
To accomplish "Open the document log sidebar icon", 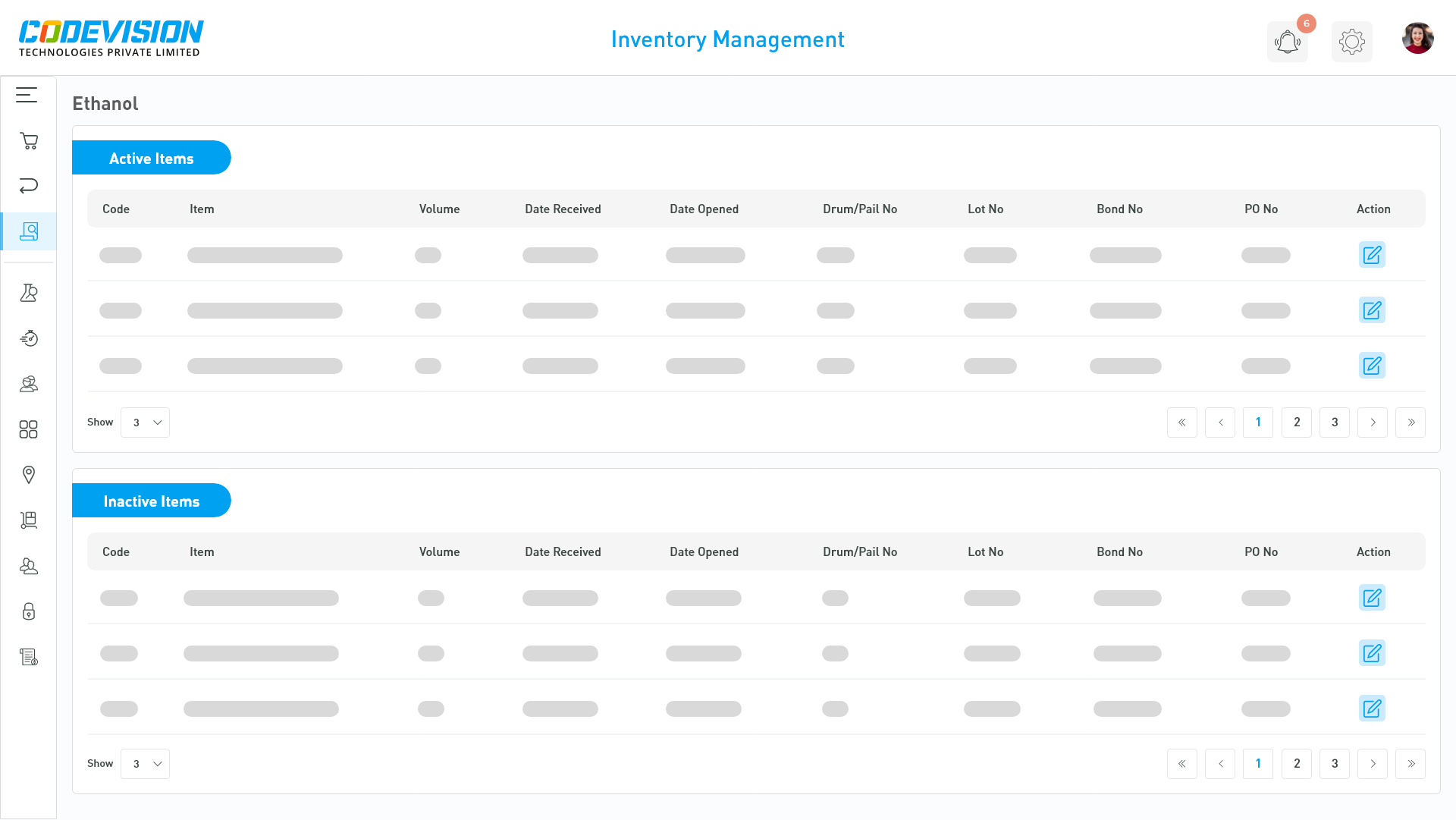I will point(29,657).
